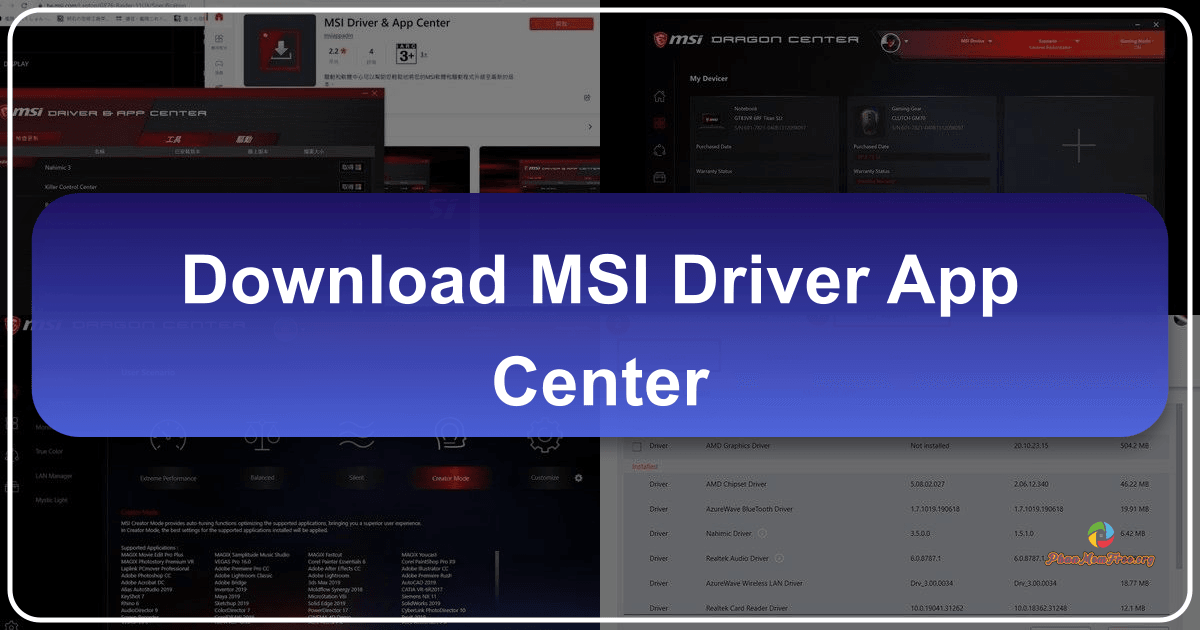Open Mystic Light from the left sidebar

tap(52, 500)
